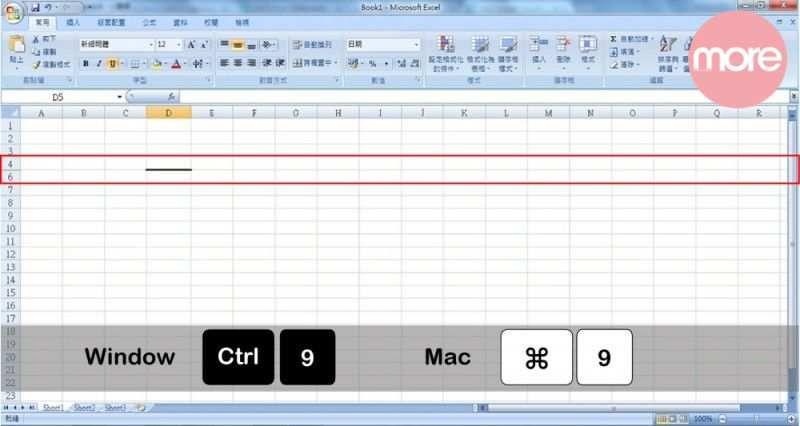The image size is (800, 426).
Task: Switch to the Sheet2 worksheet tab
Action: (84, 408)
